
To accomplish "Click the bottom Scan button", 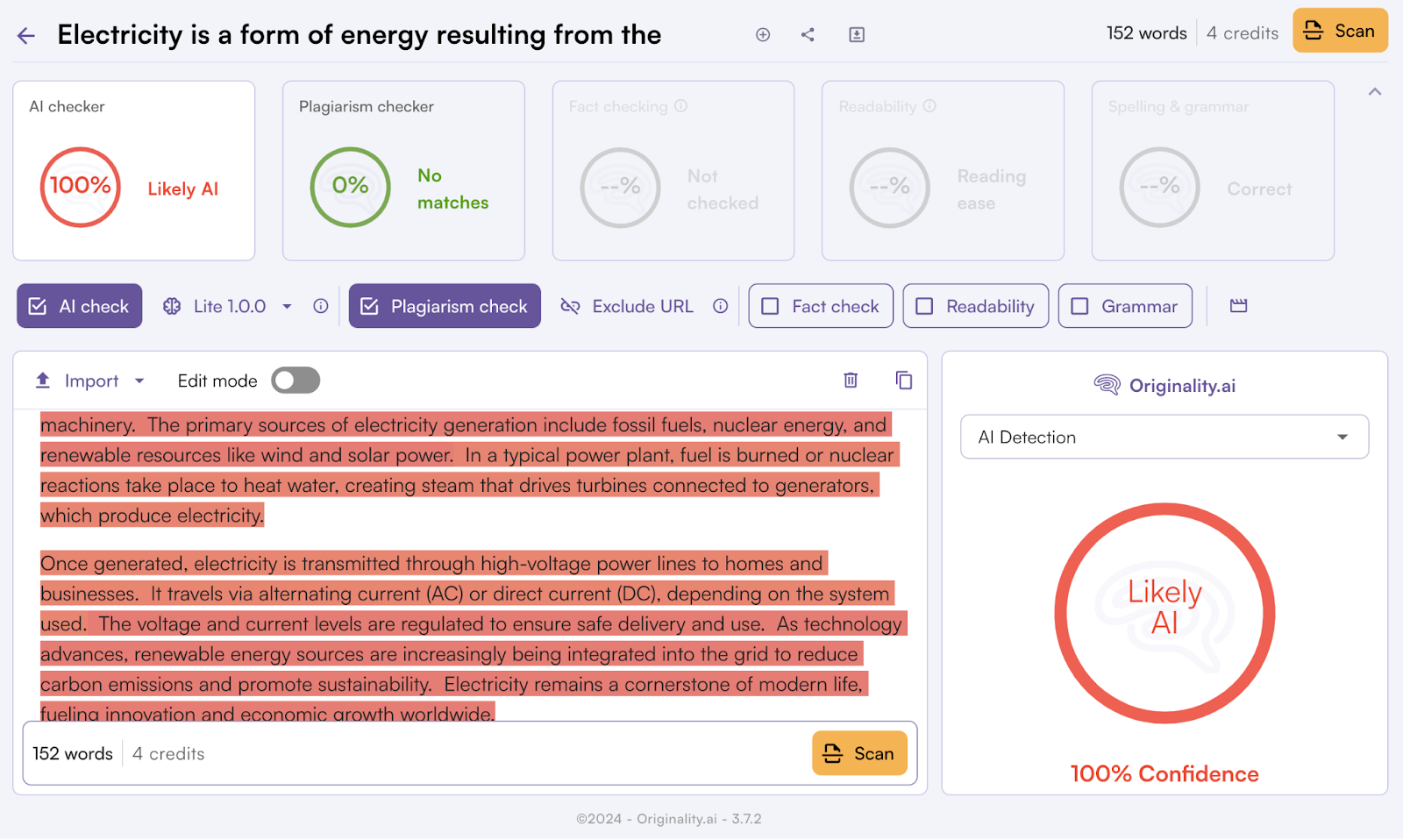I will point(859,753).
